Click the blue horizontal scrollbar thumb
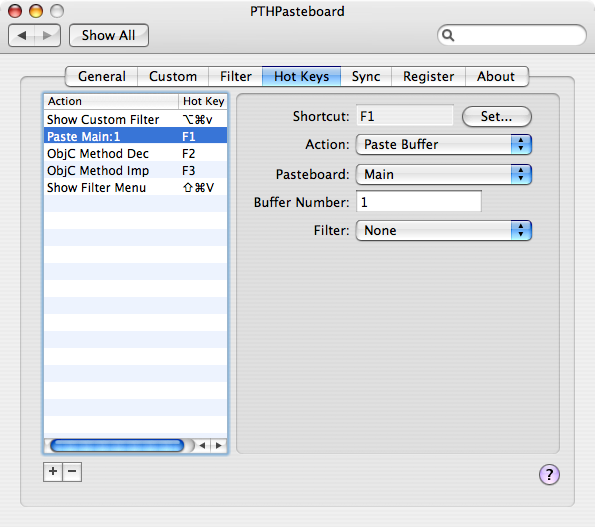The height and width of the screenshot is (527, 595). click(117, 445)
